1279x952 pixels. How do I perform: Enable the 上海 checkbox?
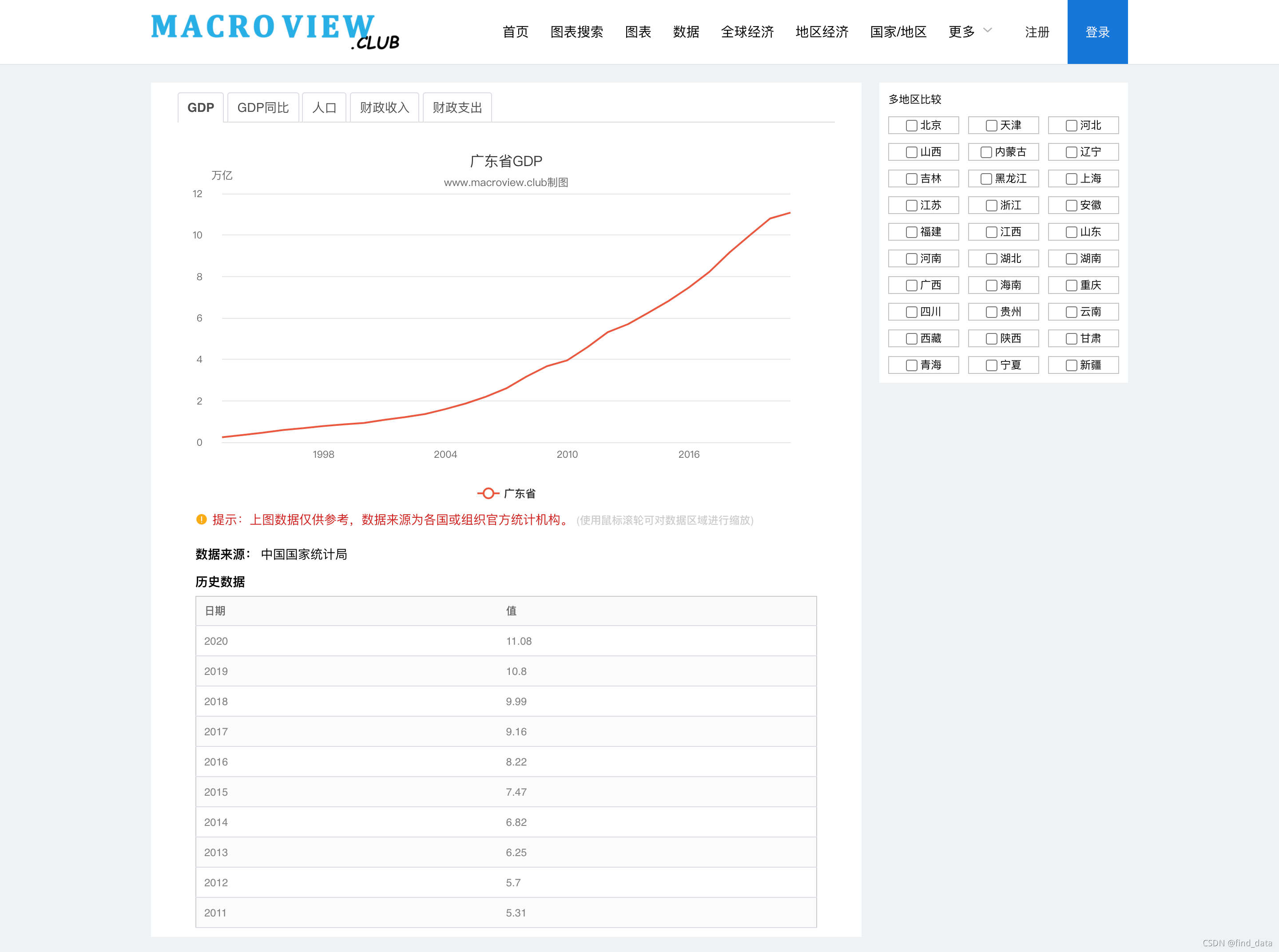pyautogui.click(x=1071, y=178)
